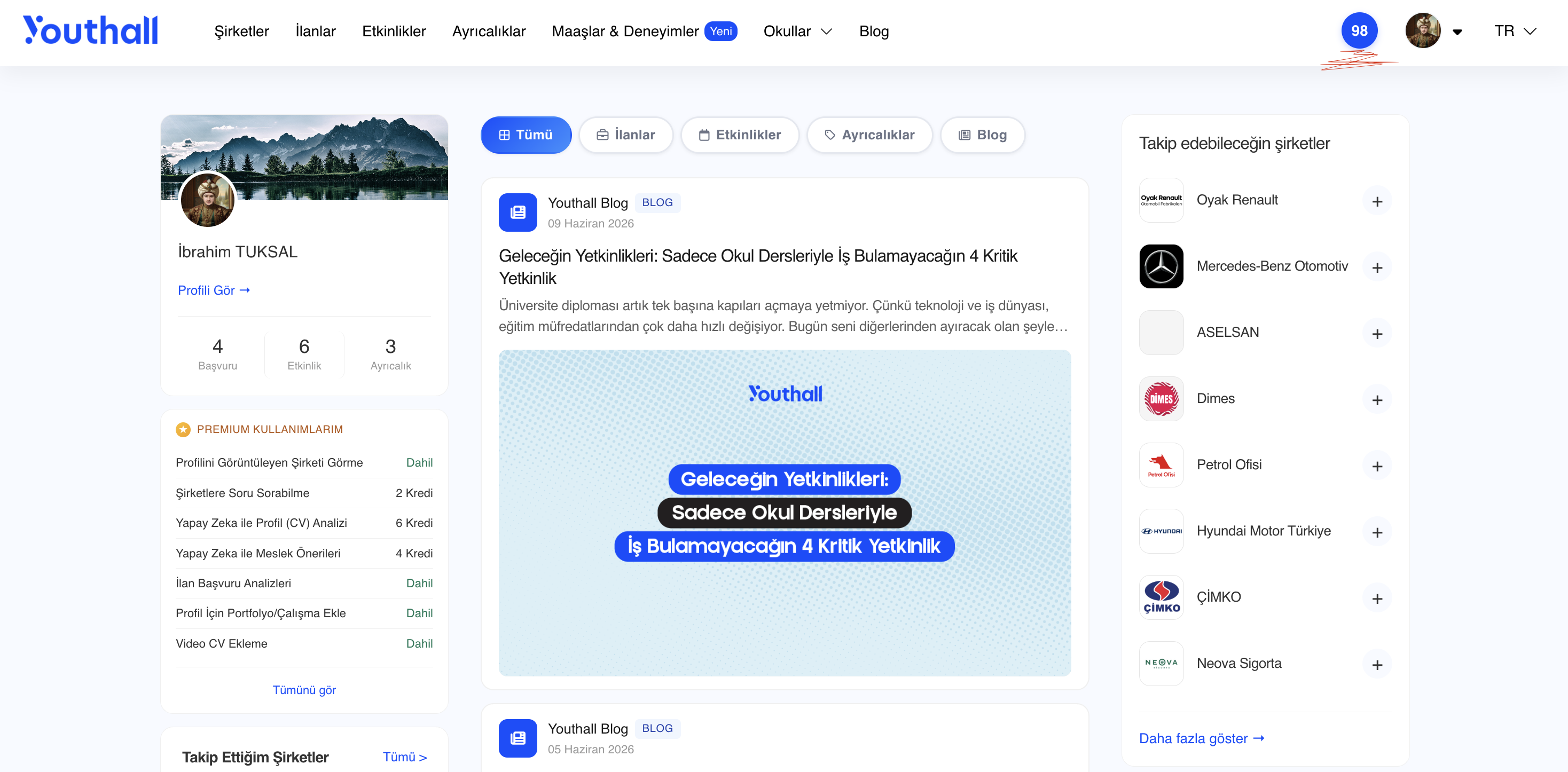1568x772 pixels.
Task: Open the Dimes company logo
Action: tap(1161, 399)
